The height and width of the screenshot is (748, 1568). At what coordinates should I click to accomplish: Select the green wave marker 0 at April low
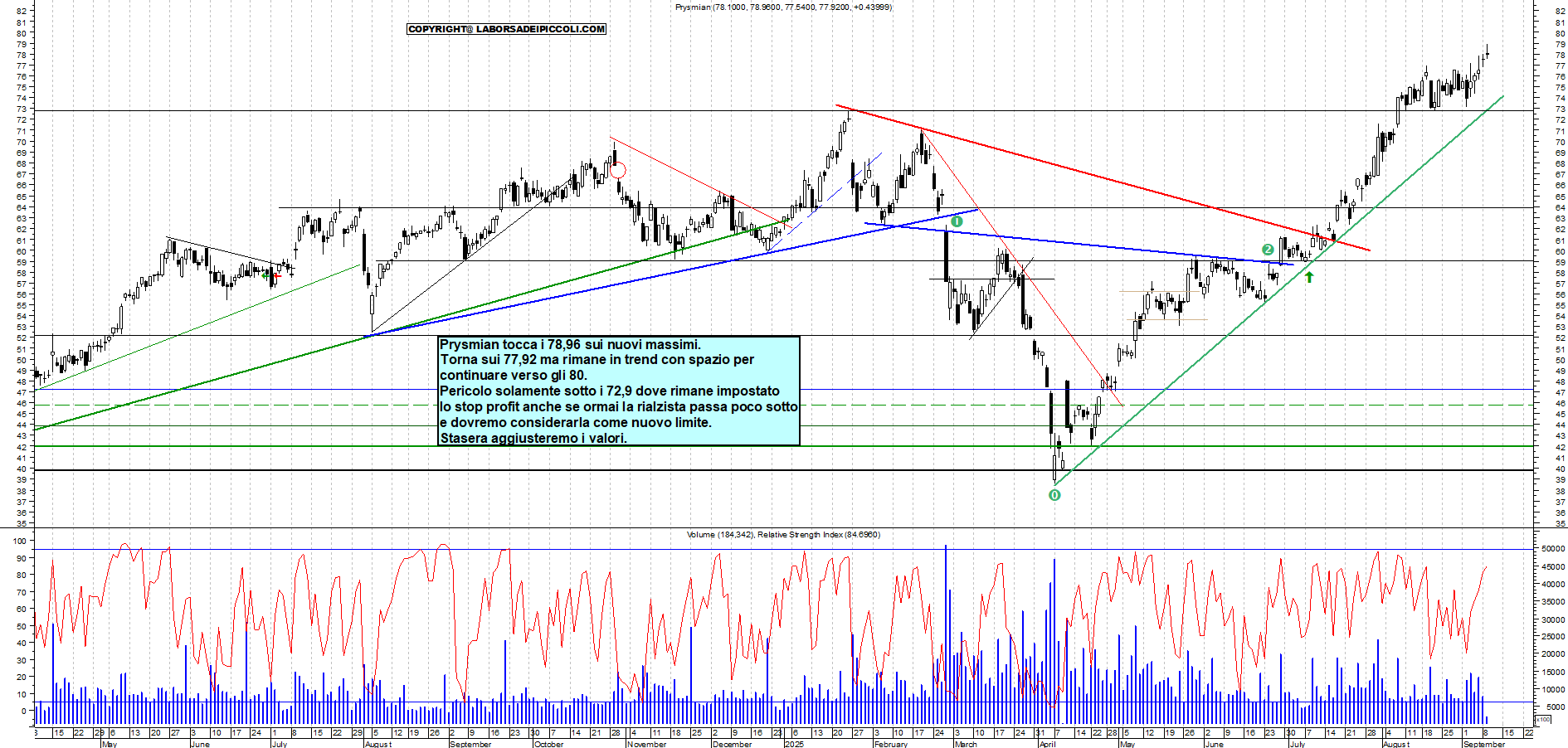(x=1054, y=495)
